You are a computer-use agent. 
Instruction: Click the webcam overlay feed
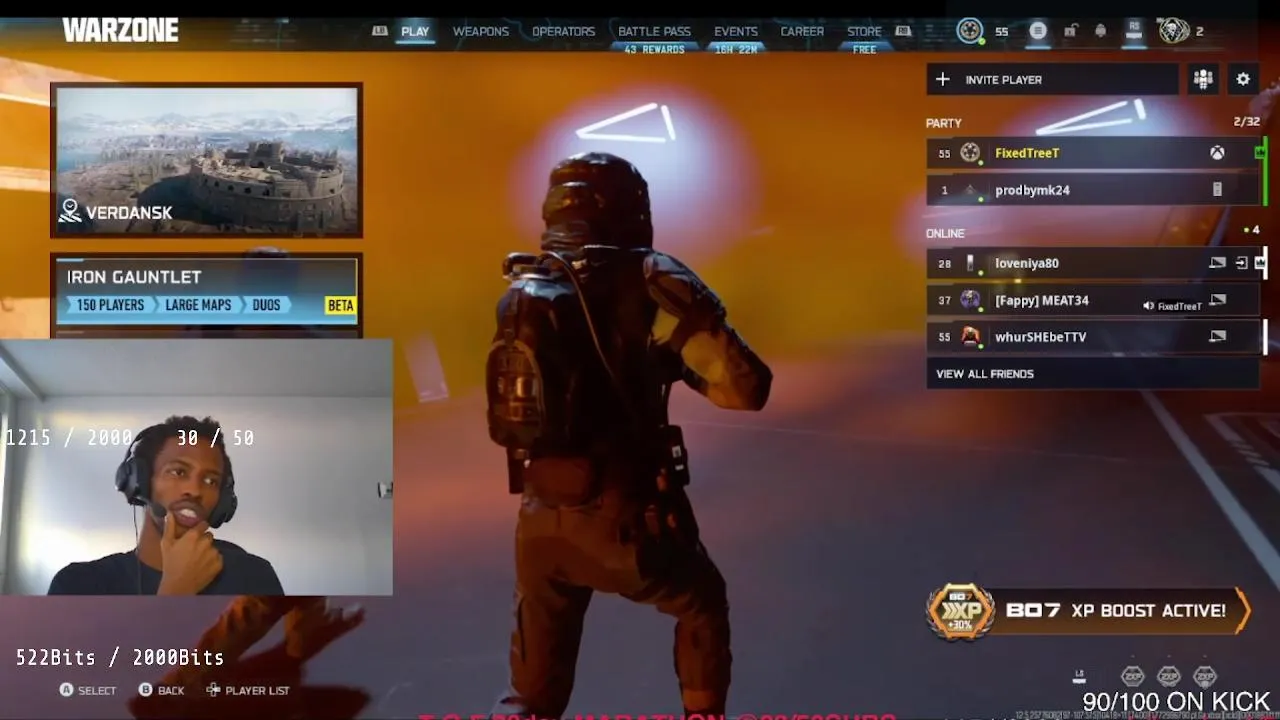tap(196, 468)
